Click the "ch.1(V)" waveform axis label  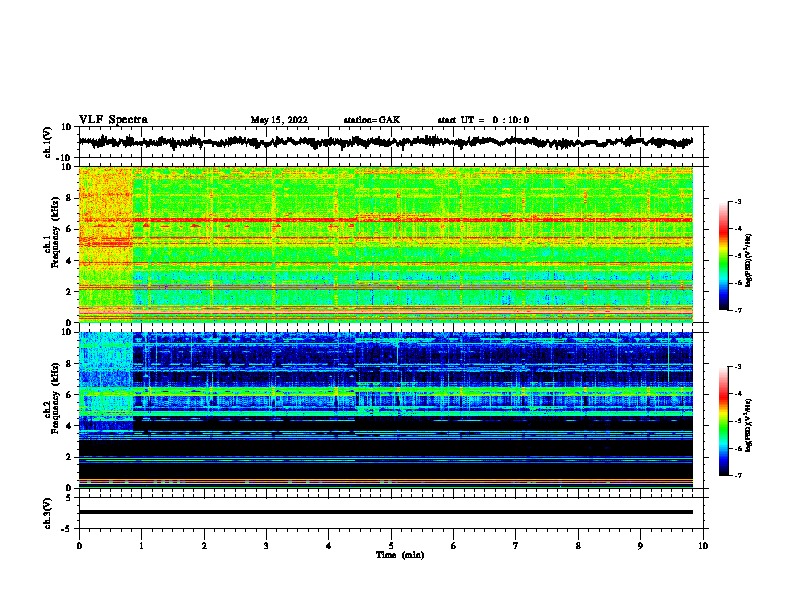pos(48,142)
